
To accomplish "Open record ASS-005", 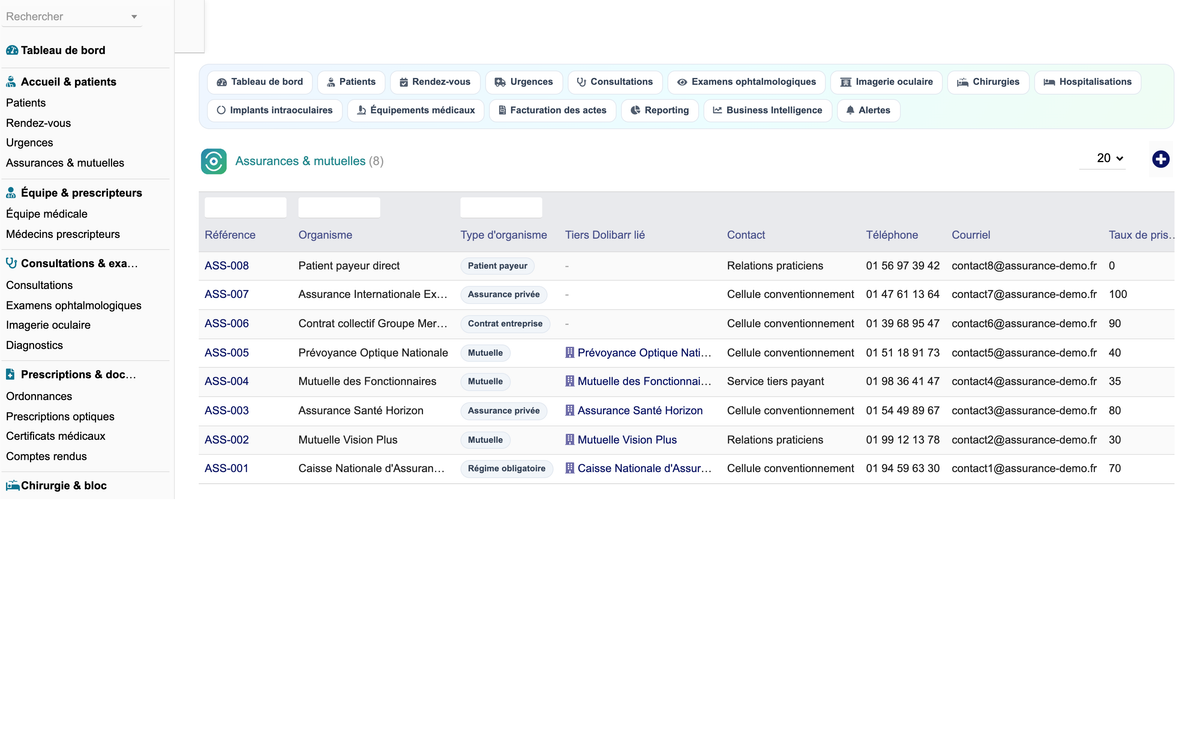I will 227,353.
